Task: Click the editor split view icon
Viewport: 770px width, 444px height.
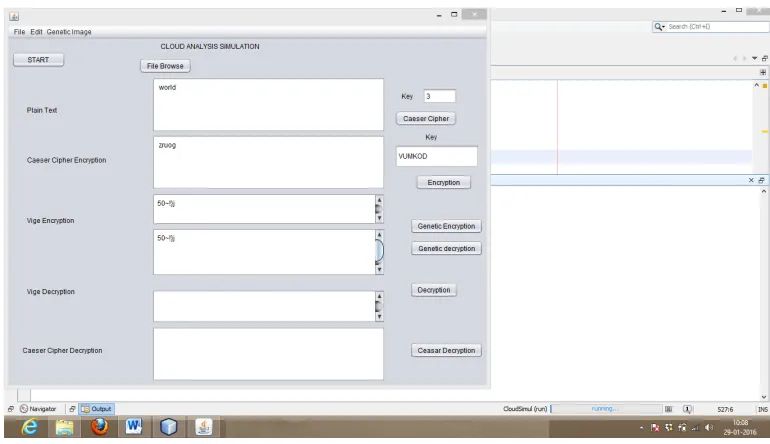Action: click(763, 72)
